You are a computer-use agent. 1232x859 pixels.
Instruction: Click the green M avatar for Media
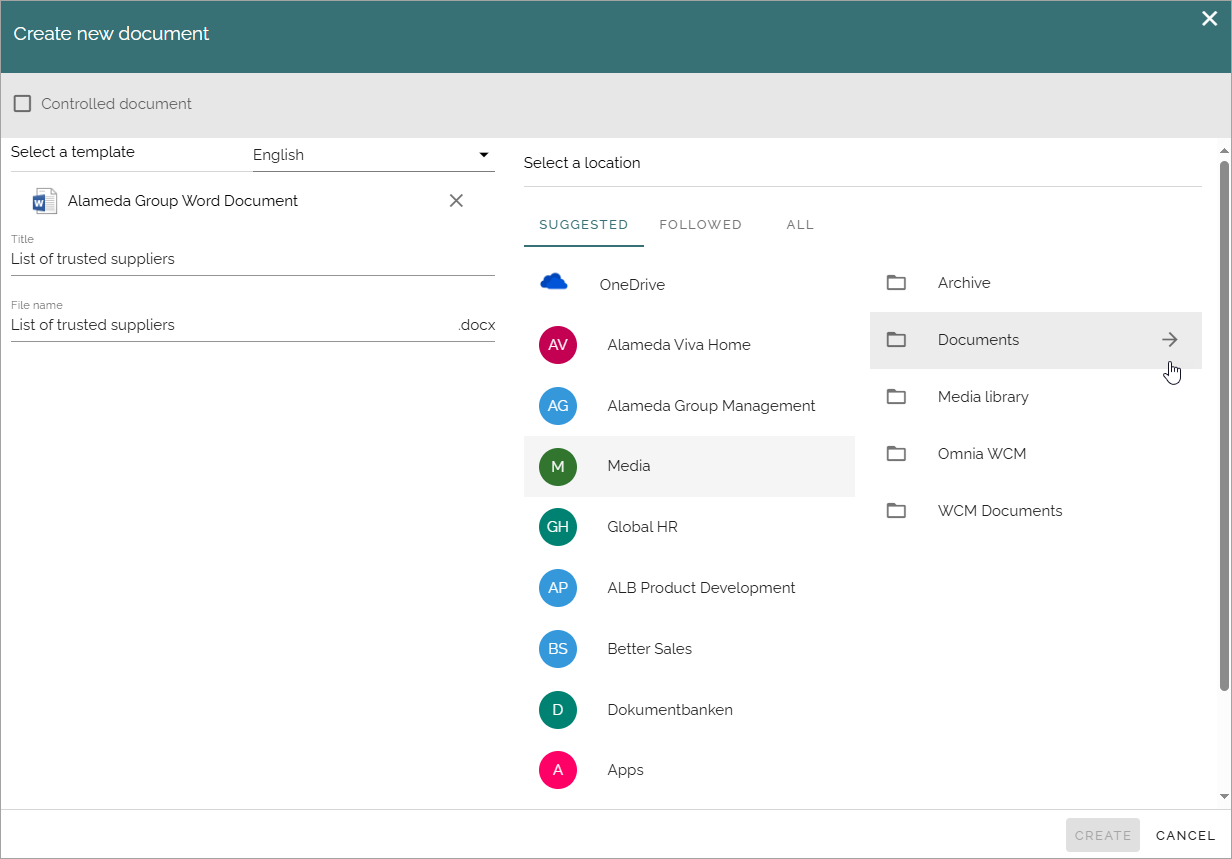pos(558,466)
